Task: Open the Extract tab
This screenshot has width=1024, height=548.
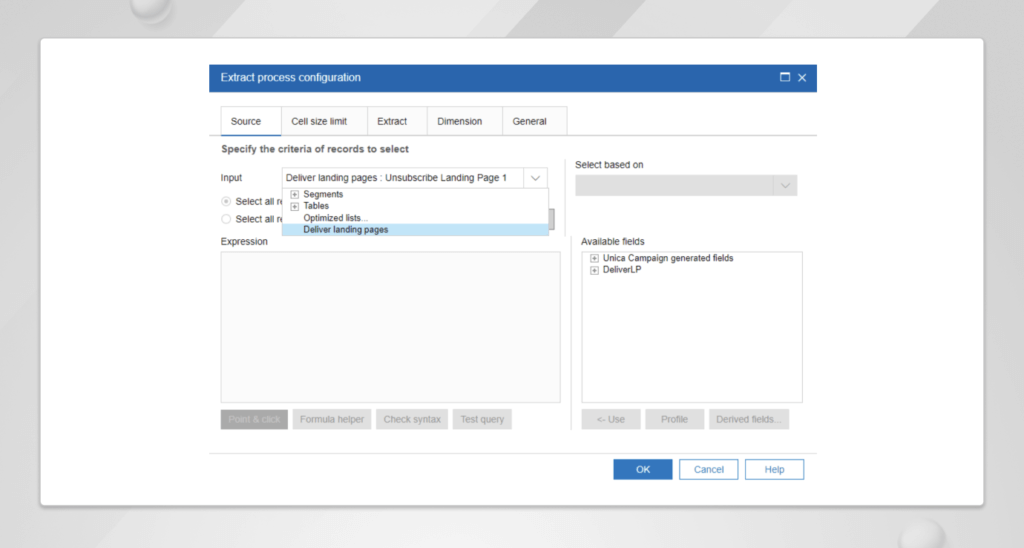Action: coord(392,121)
